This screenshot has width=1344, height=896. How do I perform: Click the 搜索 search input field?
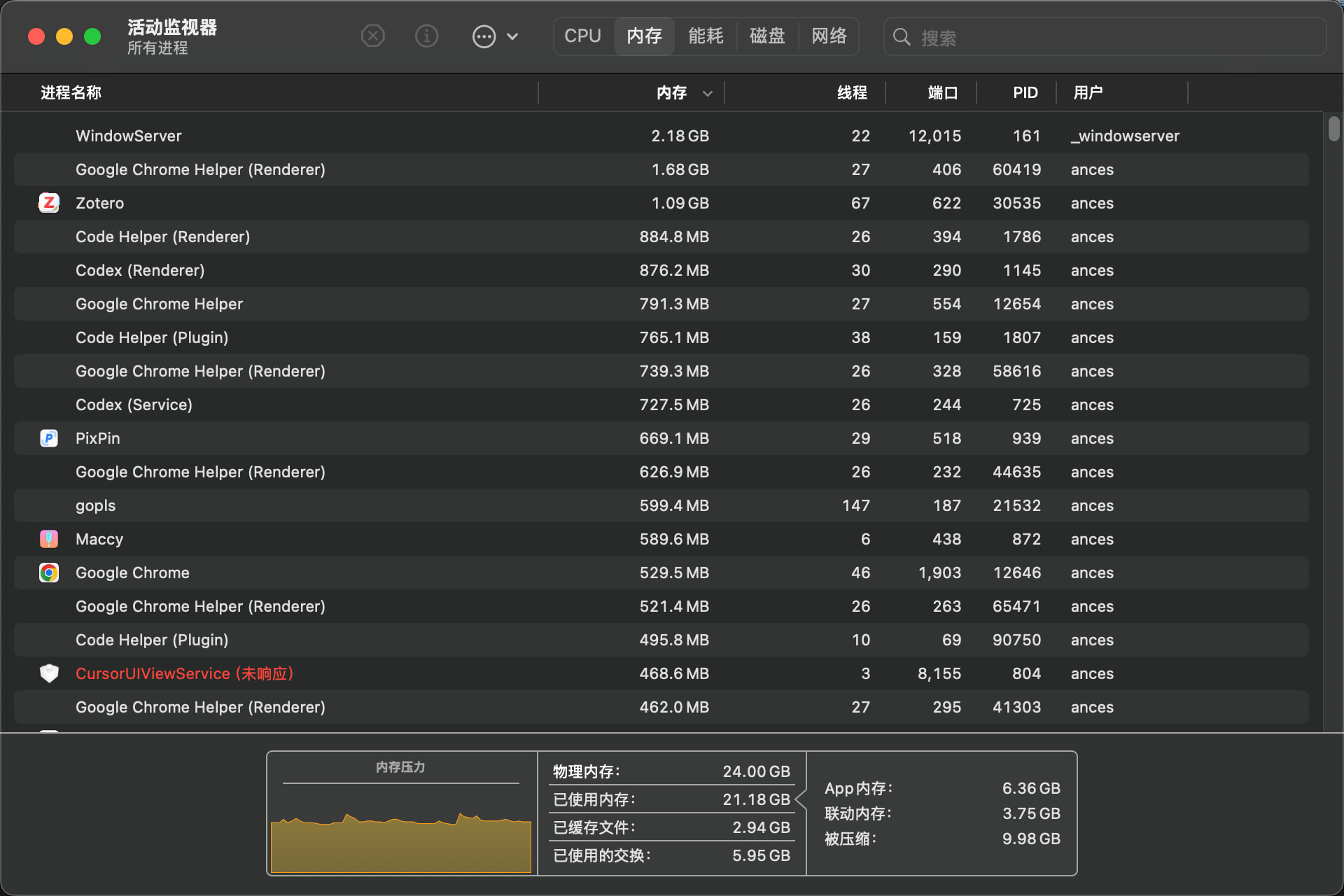tap(1105, 37)
